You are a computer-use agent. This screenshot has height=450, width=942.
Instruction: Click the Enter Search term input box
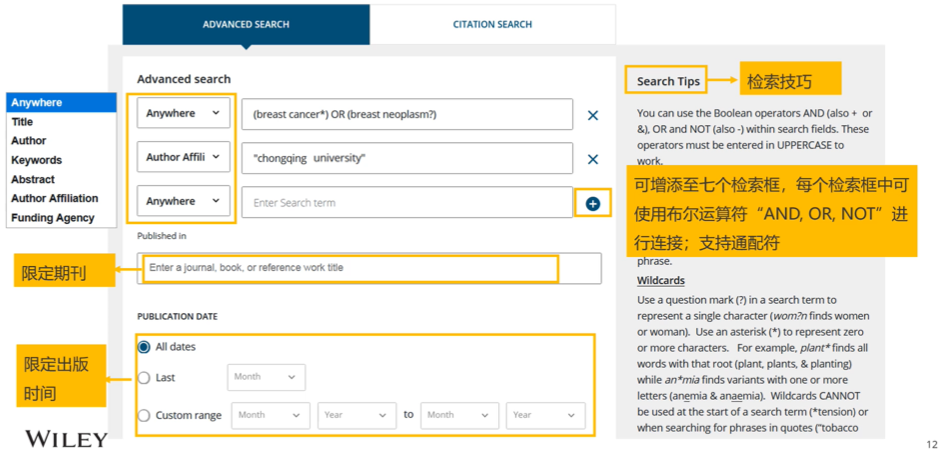click(x=406, y=203)
